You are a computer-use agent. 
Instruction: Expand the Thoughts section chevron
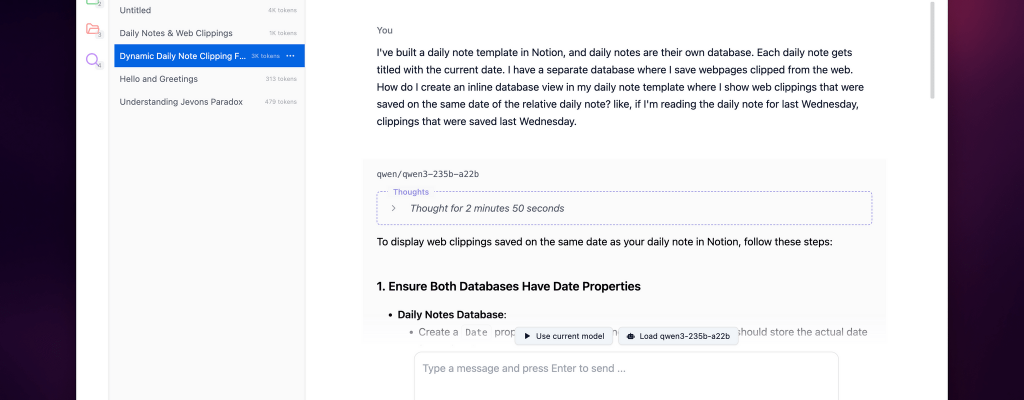[x=393, y=208]
